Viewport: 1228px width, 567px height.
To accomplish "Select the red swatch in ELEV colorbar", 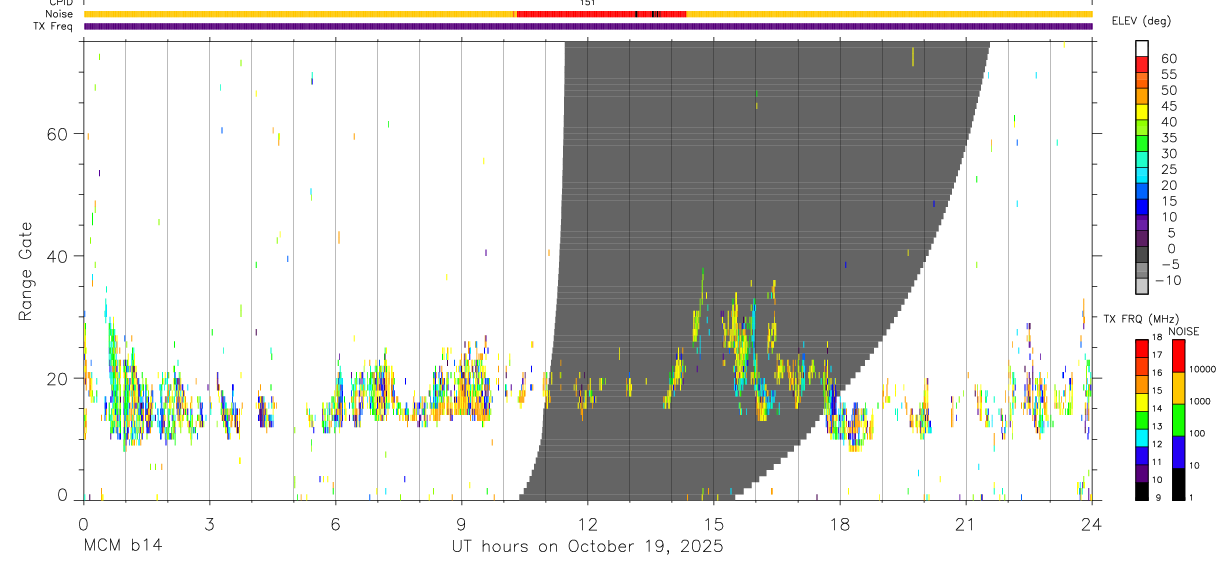I will point(1142,64).
